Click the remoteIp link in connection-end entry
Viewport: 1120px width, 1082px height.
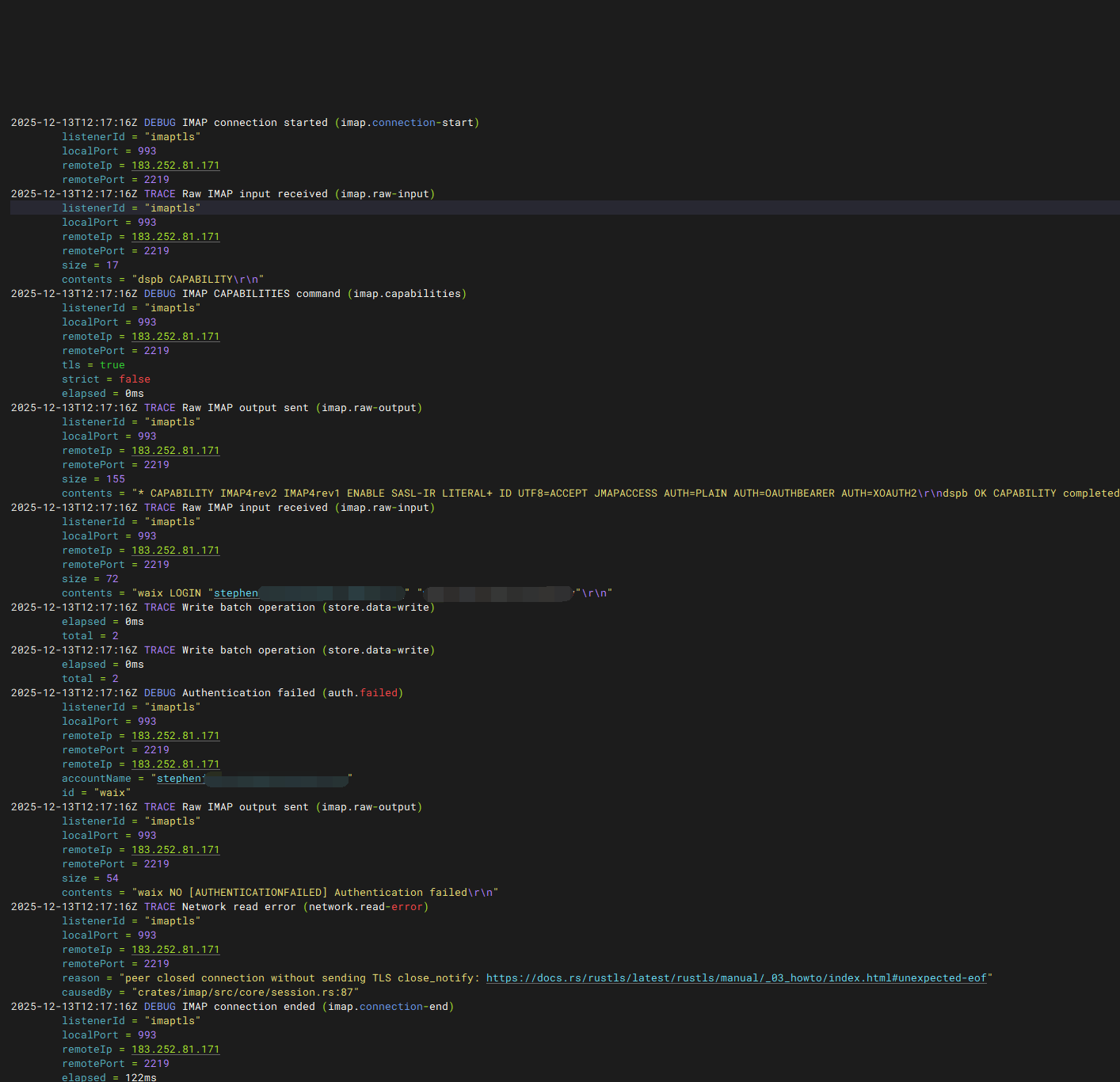[175, 1049]
